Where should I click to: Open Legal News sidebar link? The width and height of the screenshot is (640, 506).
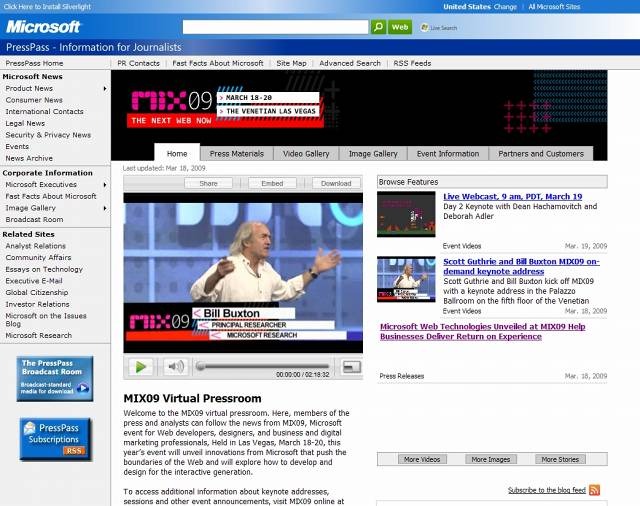point(25,123)
